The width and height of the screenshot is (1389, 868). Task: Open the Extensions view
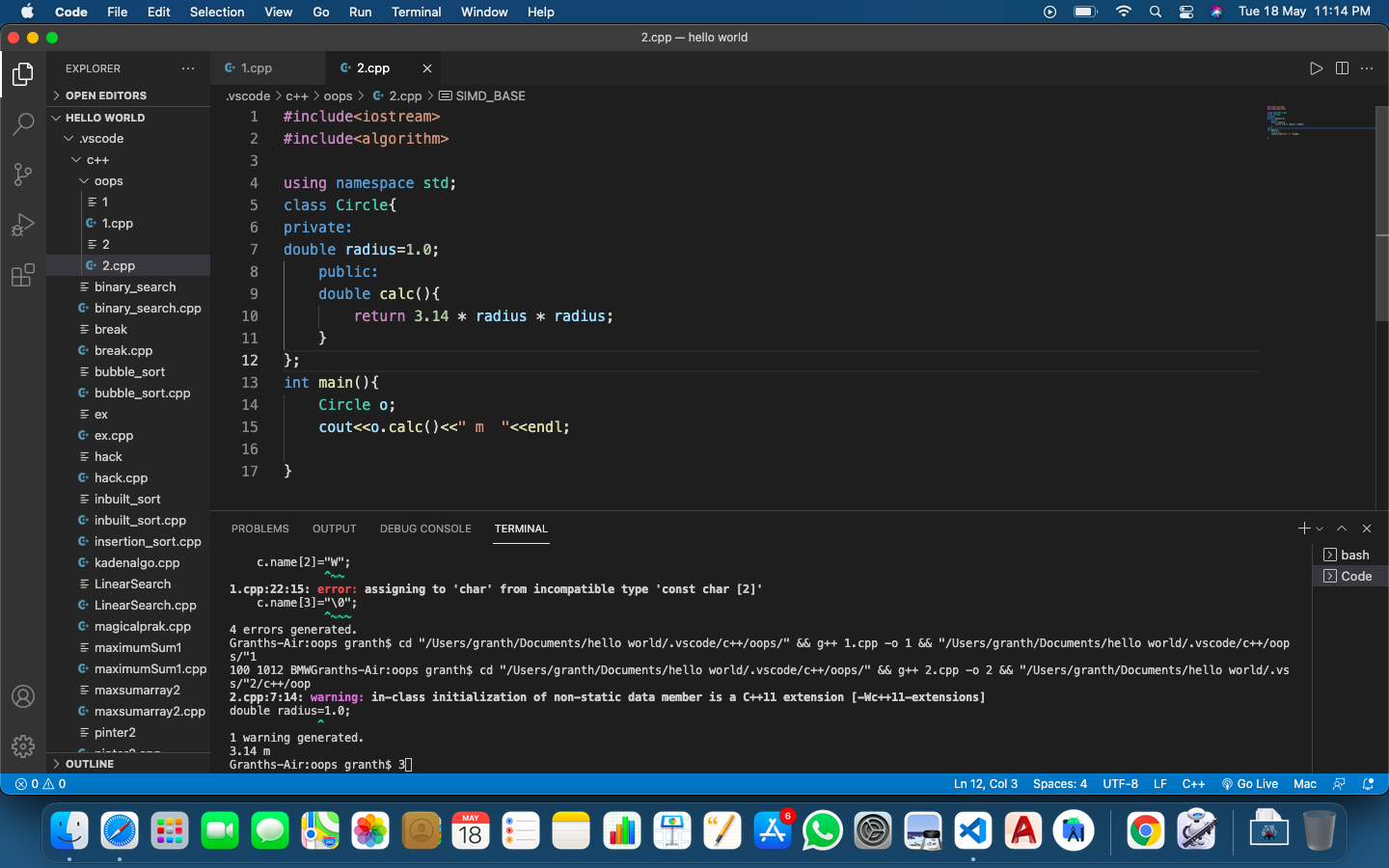[x=23, y=276]
